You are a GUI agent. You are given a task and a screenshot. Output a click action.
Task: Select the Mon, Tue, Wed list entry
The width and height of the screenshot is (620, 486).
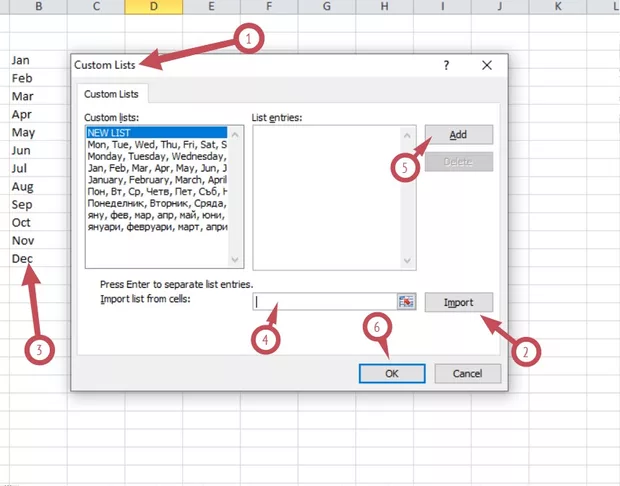click(x=157, y=144)
